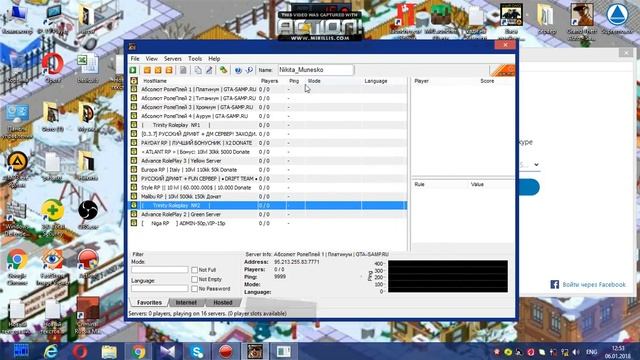Switch to the Hosted tab
This screenshot has height=360, width=640.
pos(223,302)
